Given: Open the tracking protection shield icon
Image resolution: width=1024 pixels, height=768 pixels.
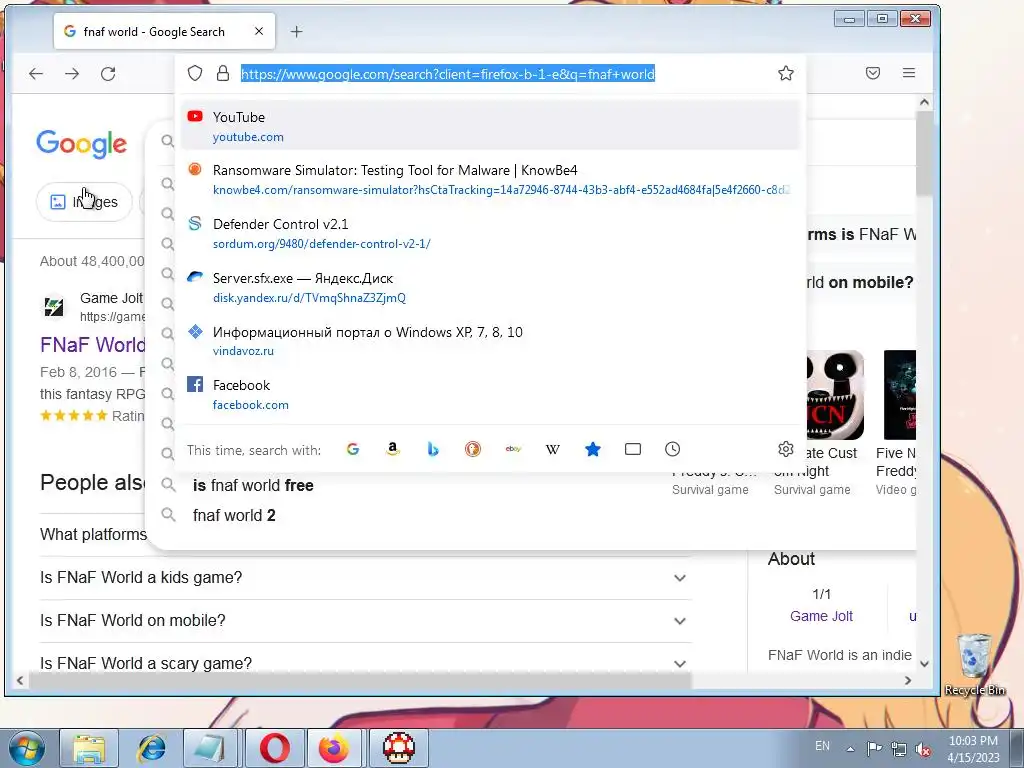Looking at the screenshot, I should click(195, 73).
